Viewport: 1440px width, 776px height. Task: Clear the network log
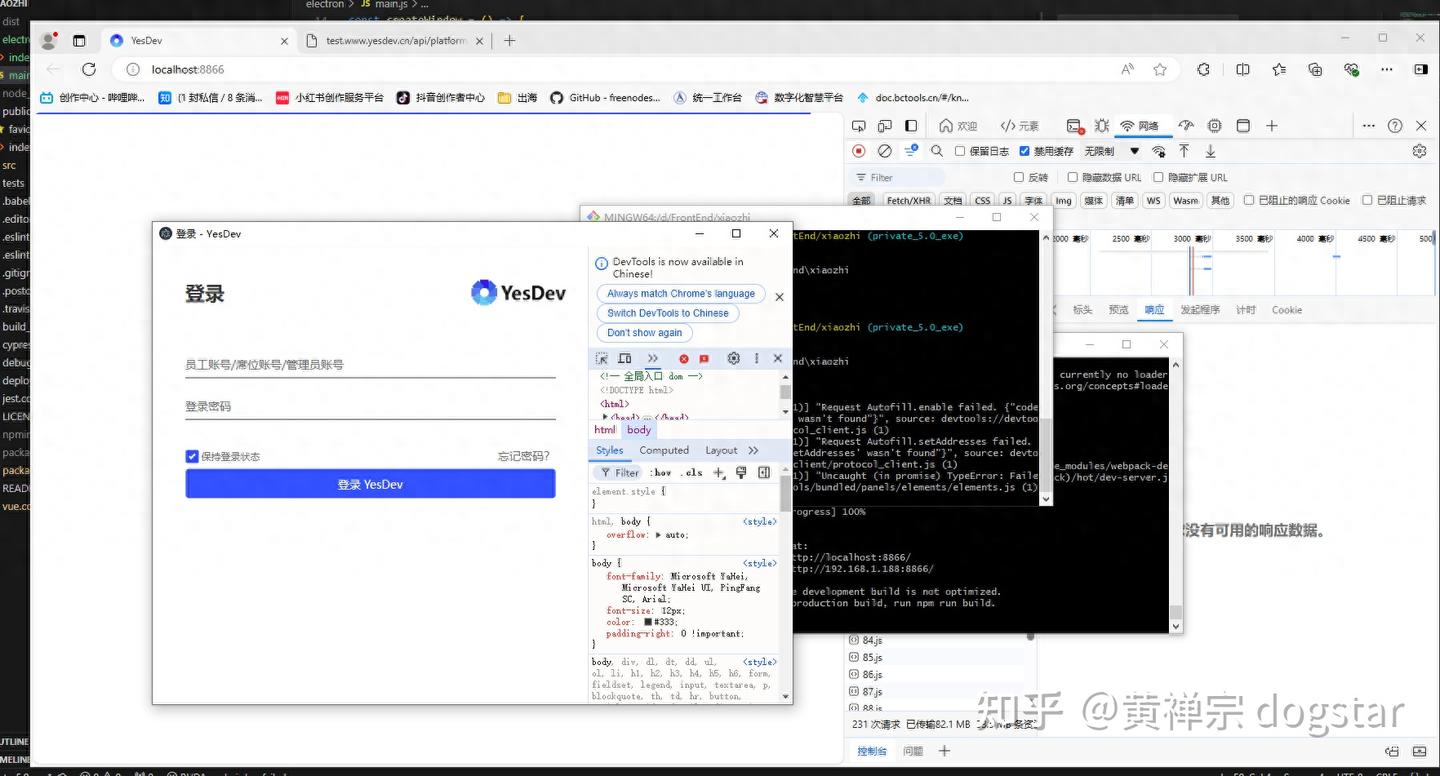point(884,151)
